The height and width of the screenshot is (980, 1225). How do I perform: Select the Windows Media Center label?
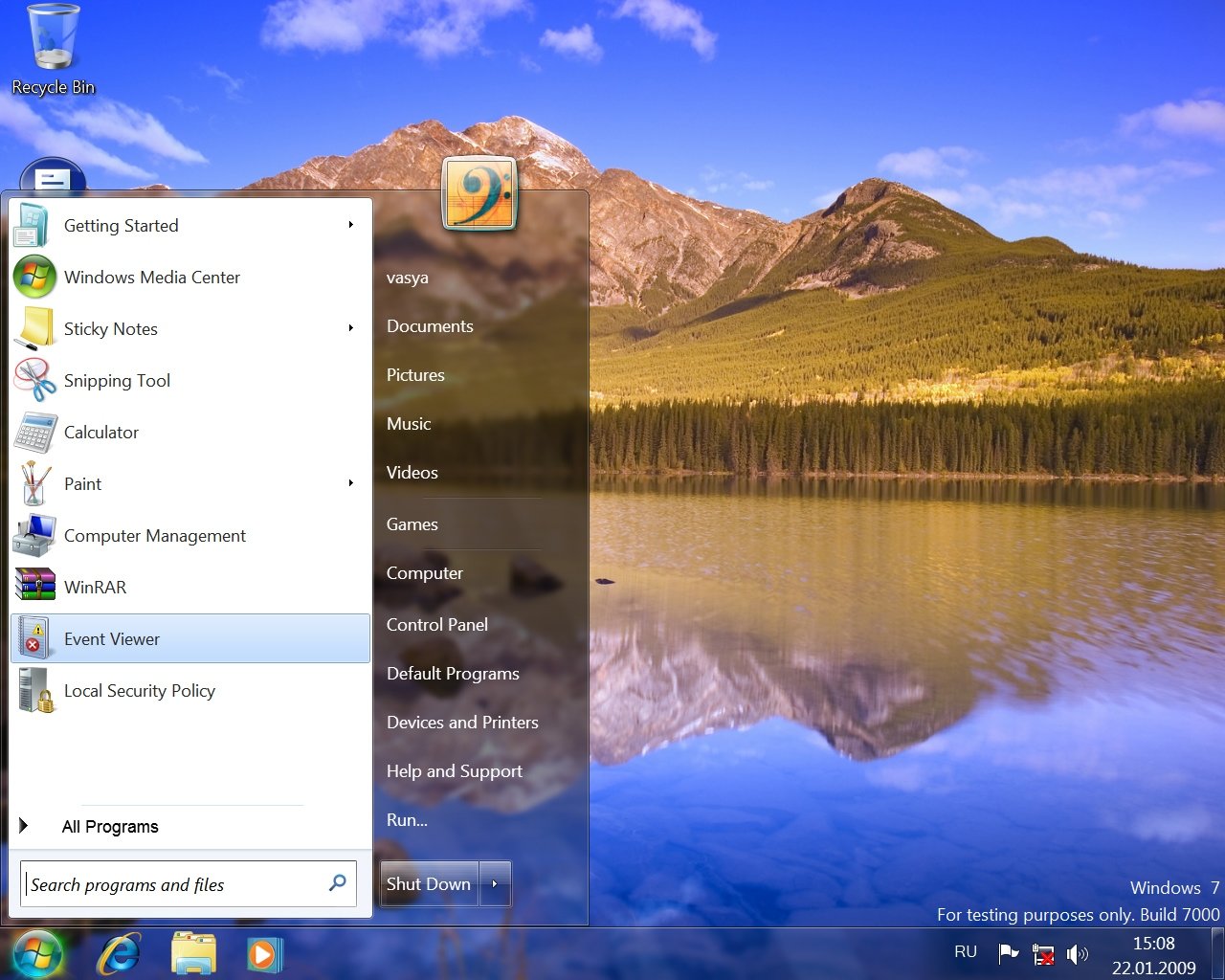[x=152, y=278]
